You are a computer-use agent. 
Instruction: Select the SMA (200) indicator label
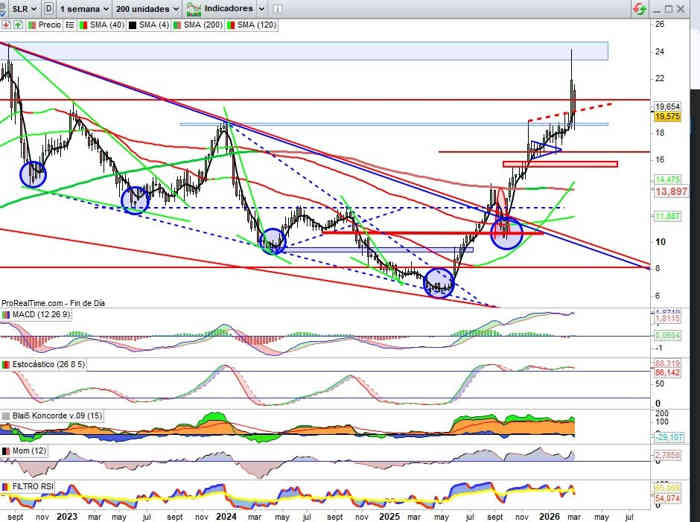[203, 25]
